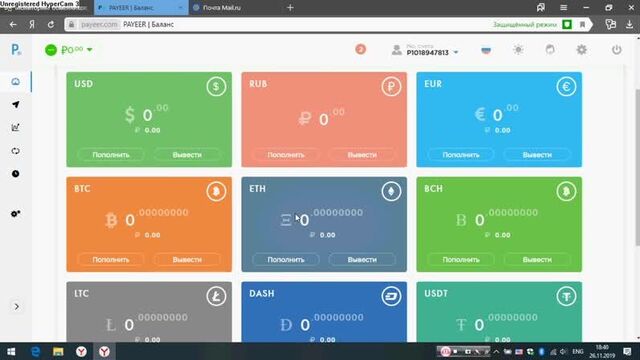Click the bitcoin cash icon on BCH card
The image size is (640, 360).
pos(566,191)
